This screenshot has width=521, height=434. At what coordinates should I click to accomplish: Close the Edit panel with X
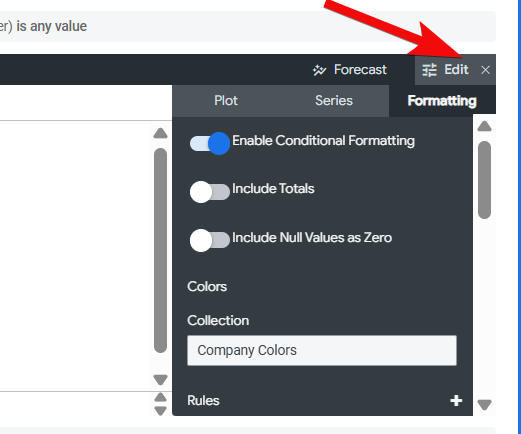(485, 70)
